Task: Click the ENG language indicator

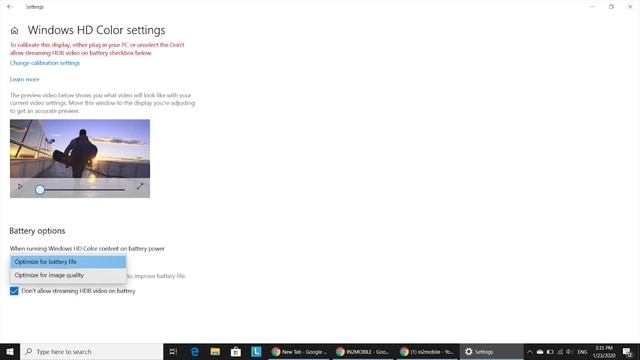Action: [582, 351]
